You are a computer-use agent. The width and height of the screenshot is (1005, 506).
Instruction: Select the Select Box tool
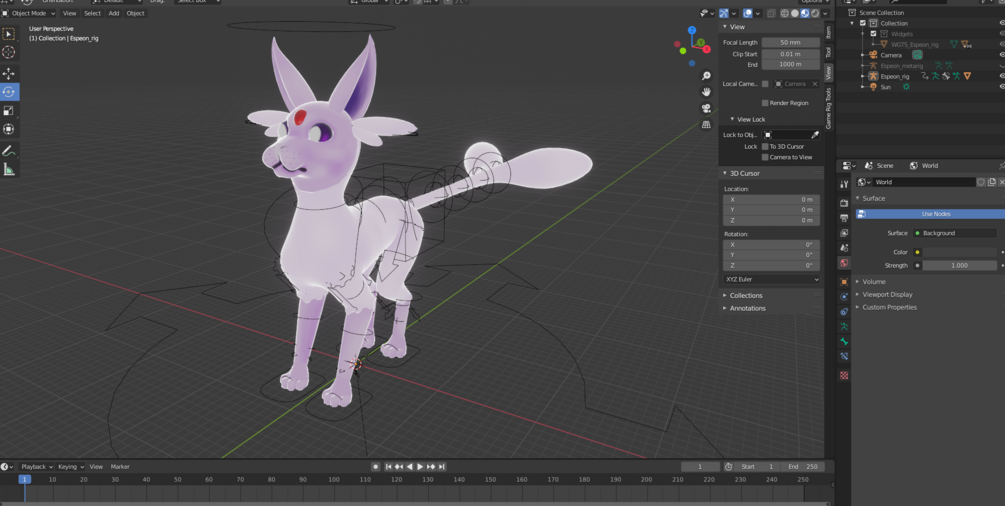click(8, 34)
